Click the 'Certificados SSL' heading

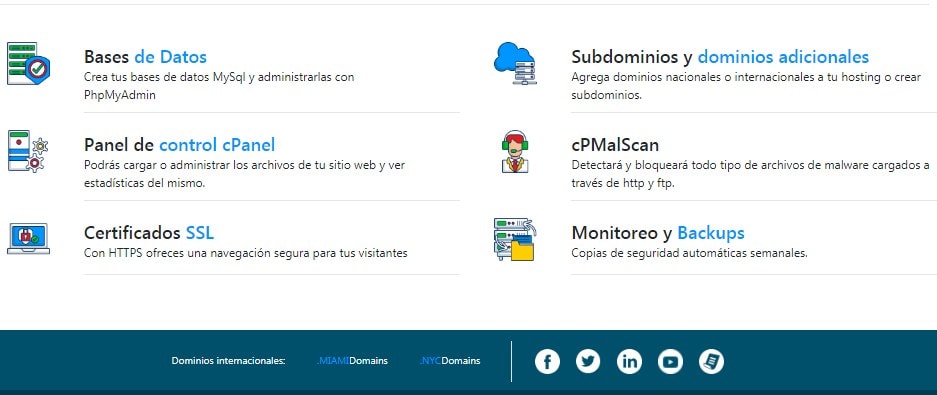[149, 232]
